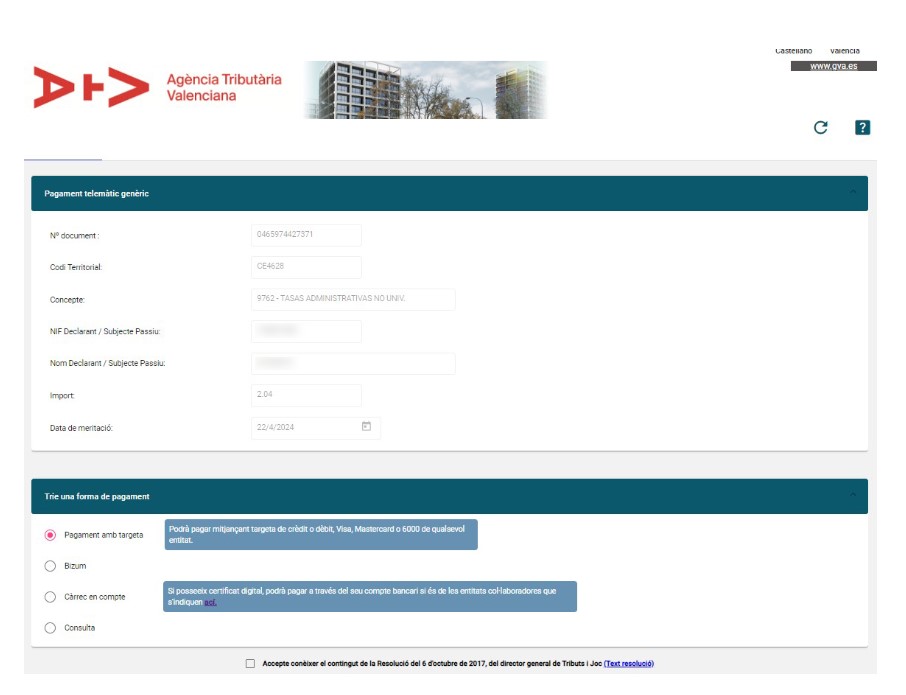Open the calendar date picker icon
This screenshot has height=695, width=906.
click(366, 427)
